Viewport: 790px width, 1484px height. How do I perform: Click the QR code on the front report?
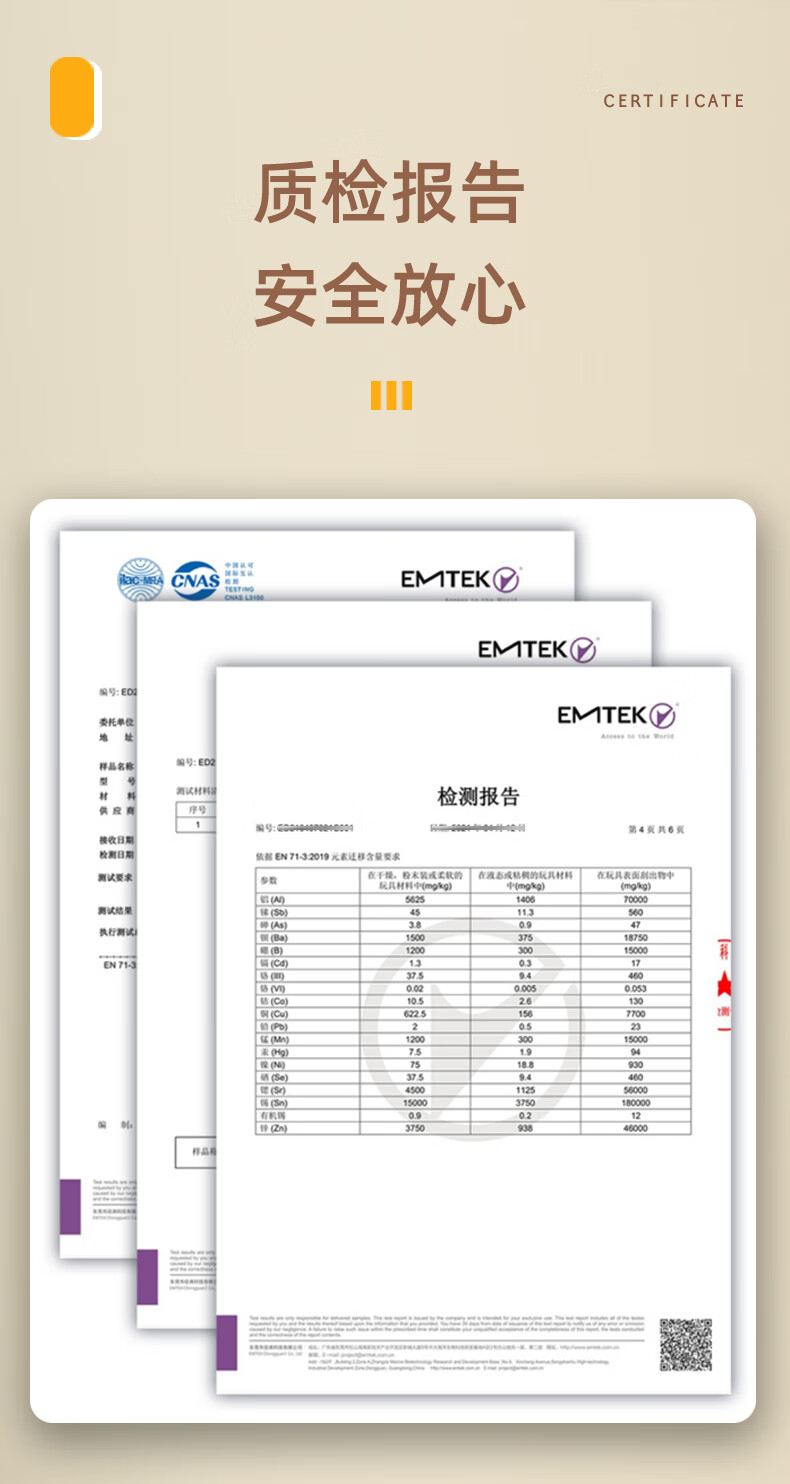[x=685, y=1345]
